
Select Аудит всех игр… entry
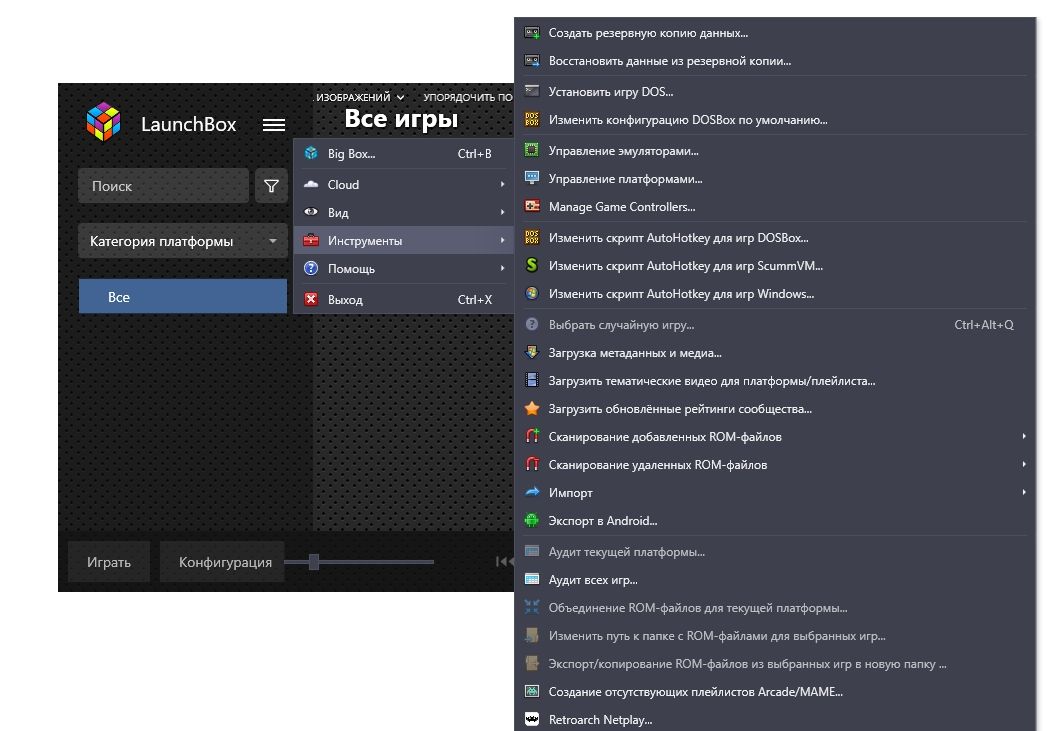(x=776, y=580)
